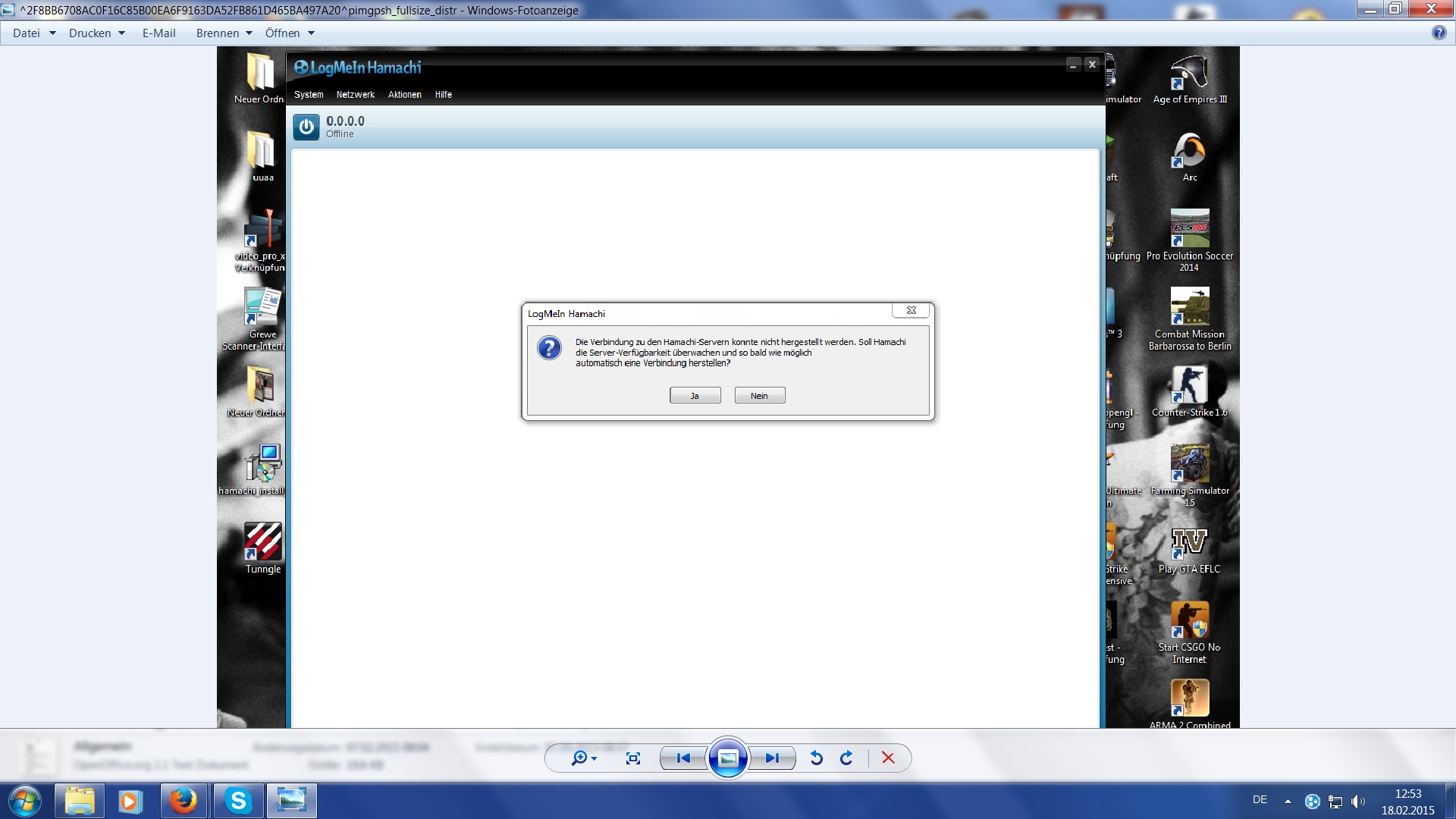Delete the photo with the red X icon
The width and height of the screenshot is (1456, 819).
[x=888, y=758]
